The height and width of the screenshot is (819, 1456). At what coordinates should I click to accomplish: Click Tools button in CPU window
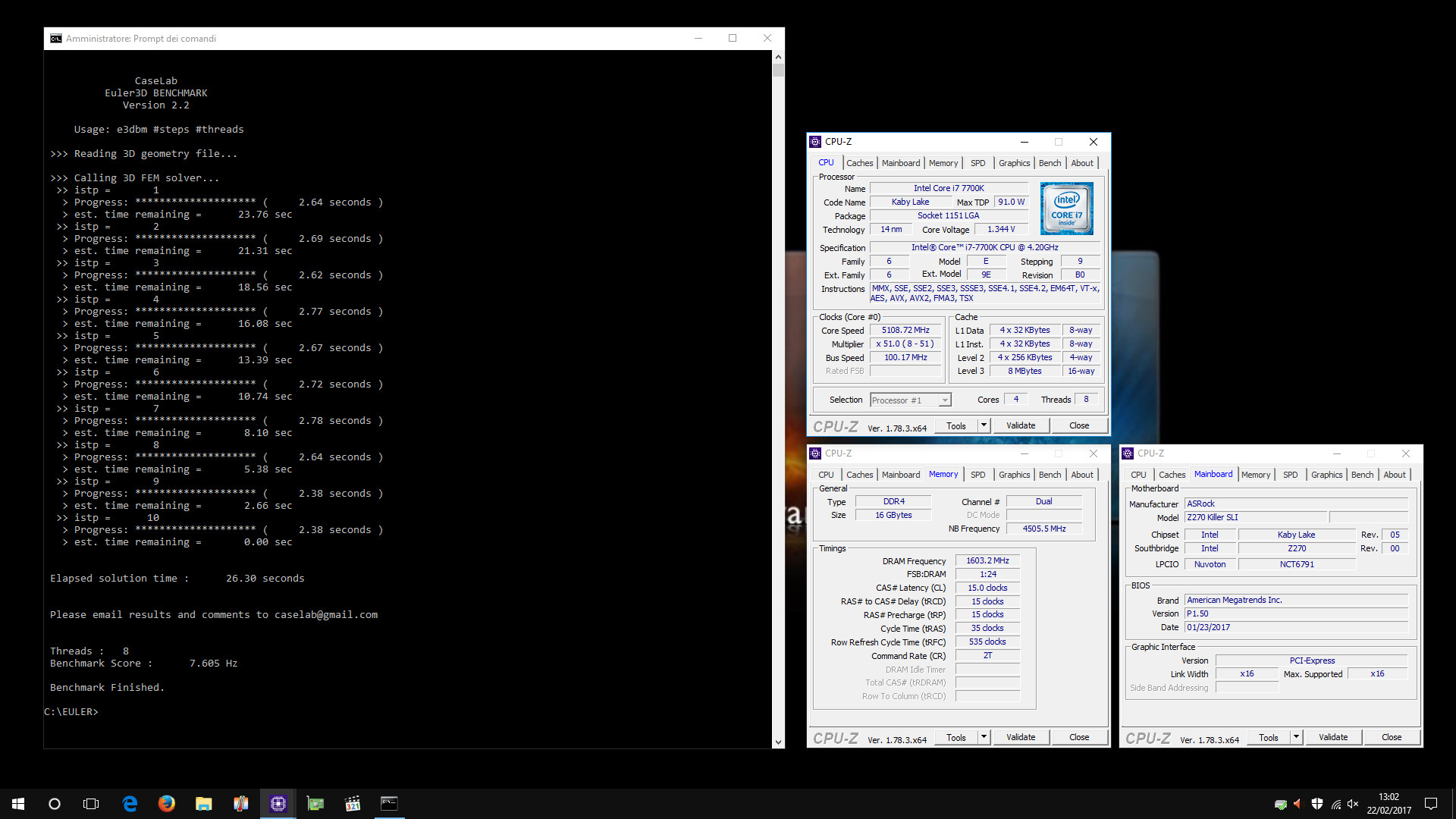956,425
